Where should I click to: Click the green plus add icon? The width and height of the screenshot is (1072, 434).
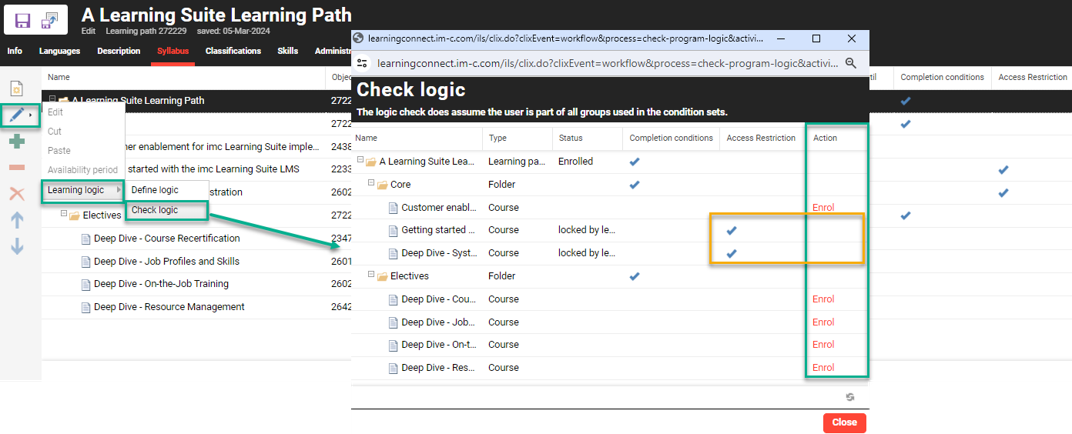(17, 141)
